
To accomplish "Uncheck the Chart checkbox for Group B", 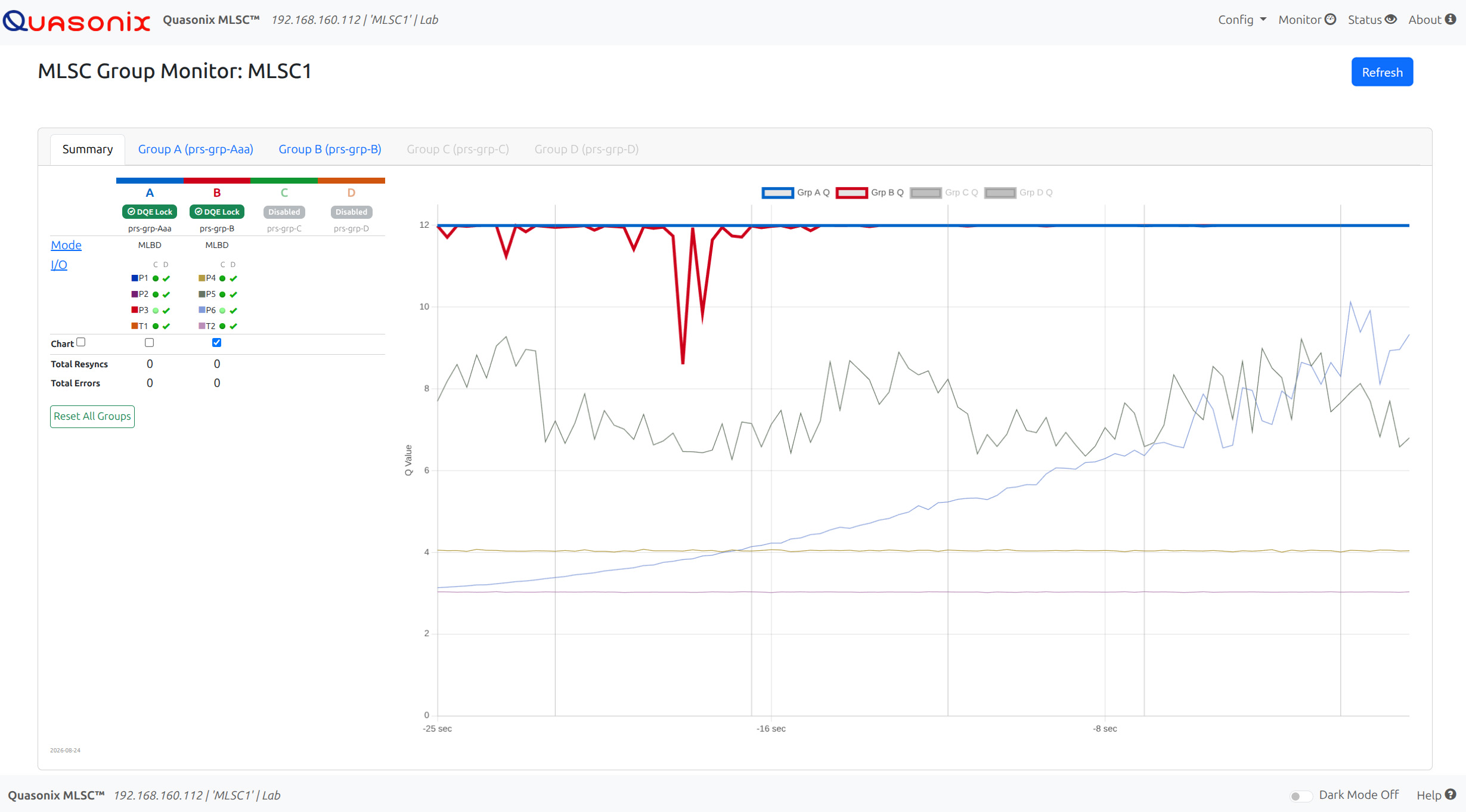I will tap(217, 343).
